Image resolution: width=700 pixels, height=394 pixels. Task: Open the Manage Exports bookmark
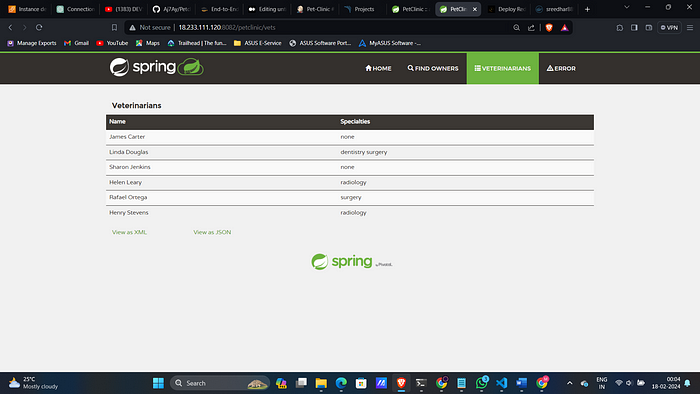point(32,43)
